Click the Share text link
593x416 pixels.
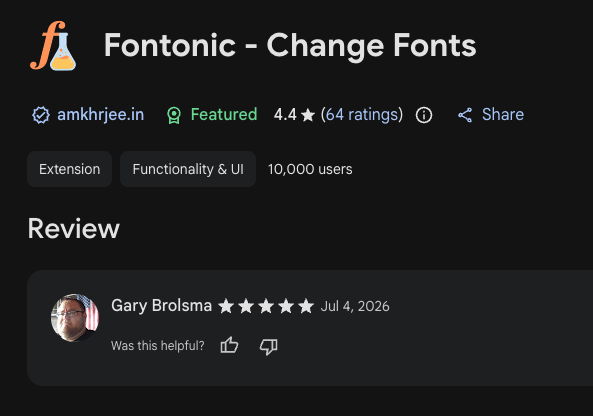click(503, 115)
